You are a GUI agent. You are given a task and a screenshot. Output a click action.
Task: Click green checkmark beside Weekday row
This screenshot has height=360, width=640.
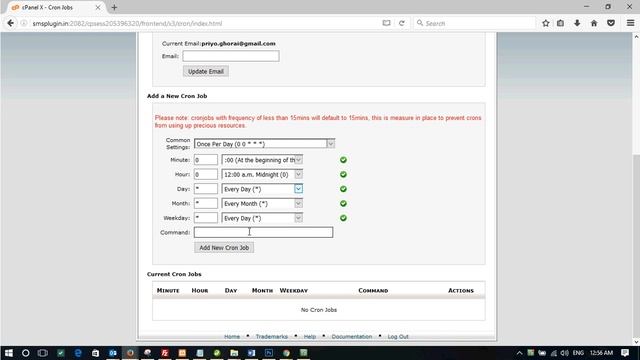(x=343, y=218)
